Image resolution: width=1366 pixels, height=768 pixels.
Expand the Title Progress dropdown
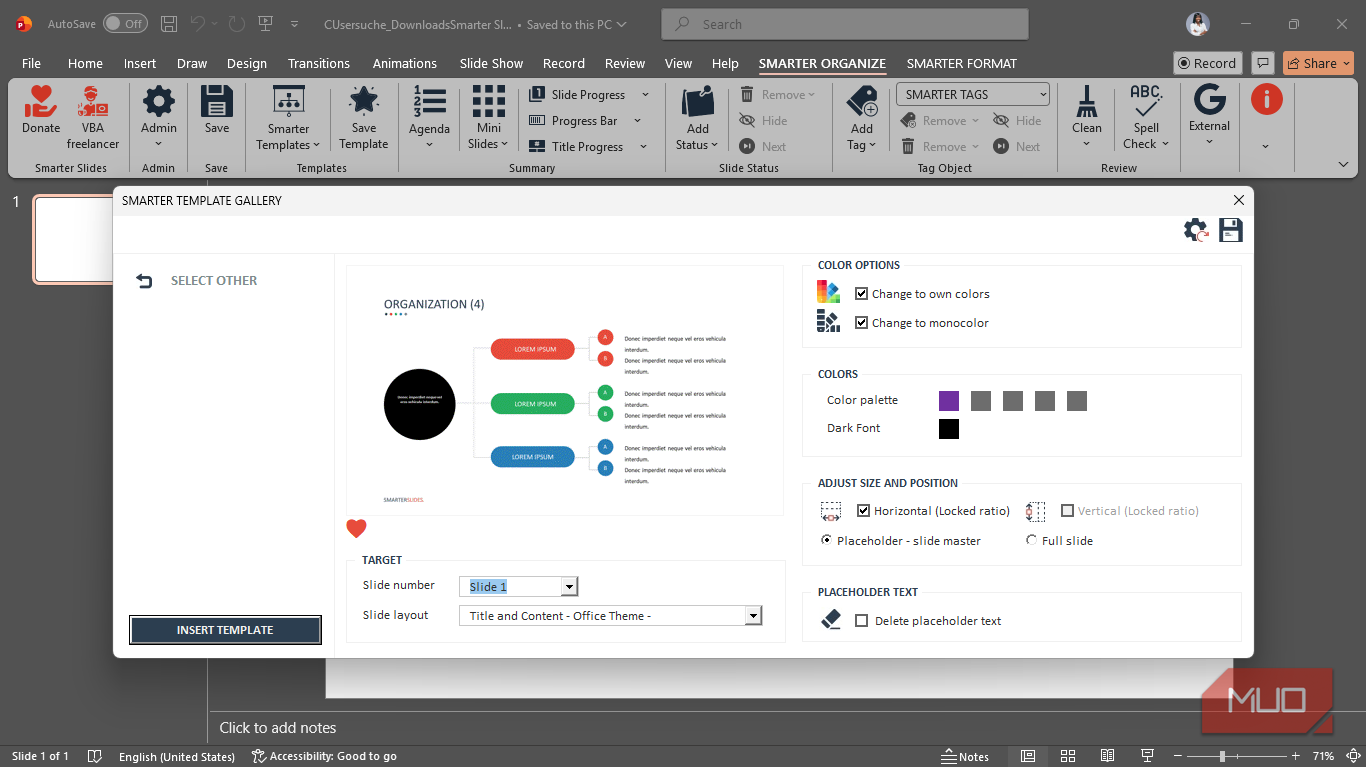pyautogui.click(x=643, y=147)
